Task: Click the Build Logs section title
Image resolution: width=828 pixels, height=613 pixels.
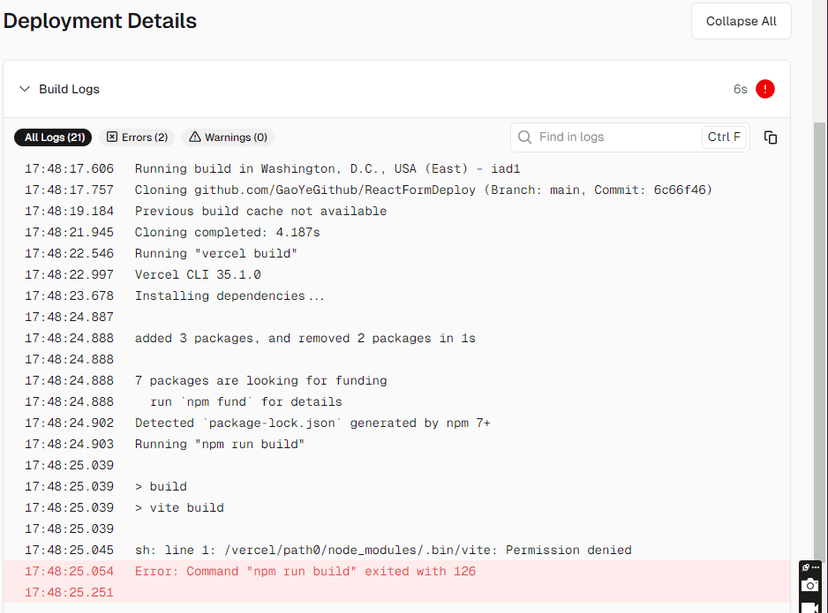Action: point(69,89)
